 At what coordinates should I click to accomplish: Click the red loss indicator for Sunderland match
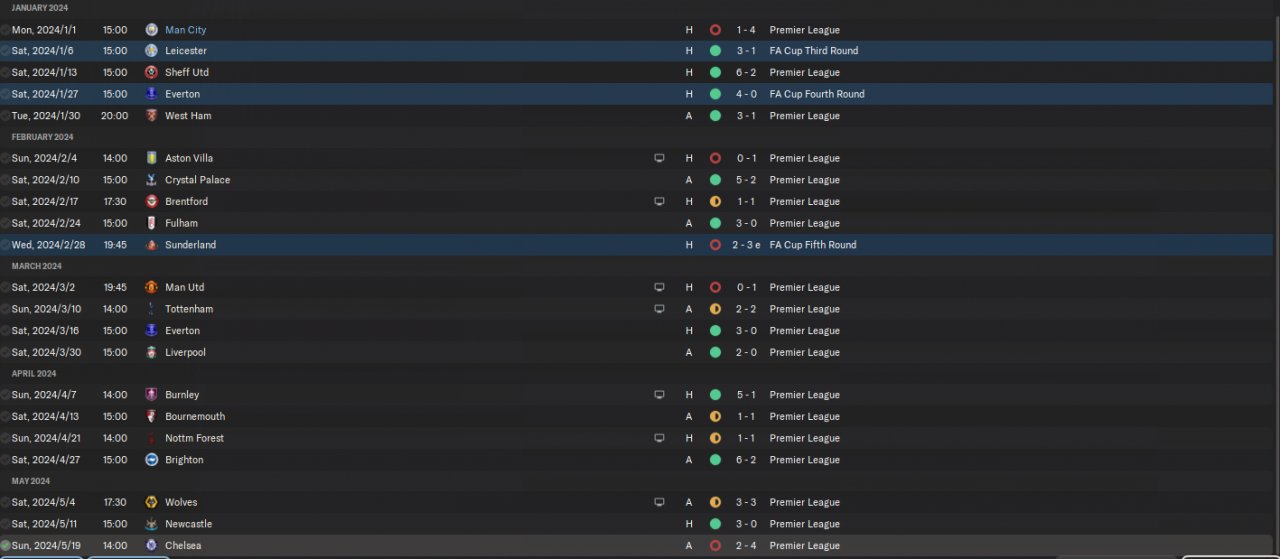715,245
